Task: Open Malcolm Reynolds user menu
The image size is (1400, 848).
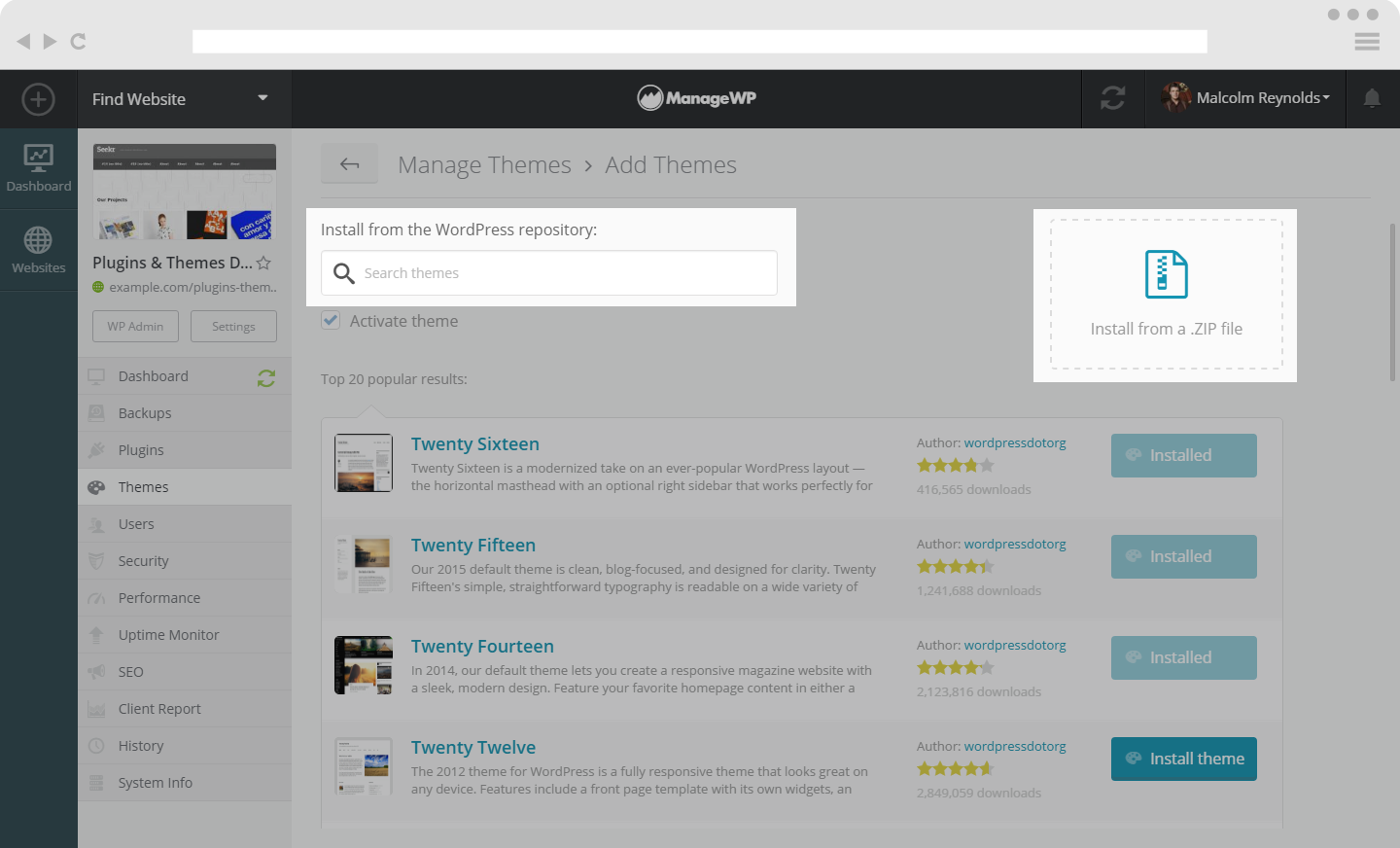Action: (x=1245, y=98)
